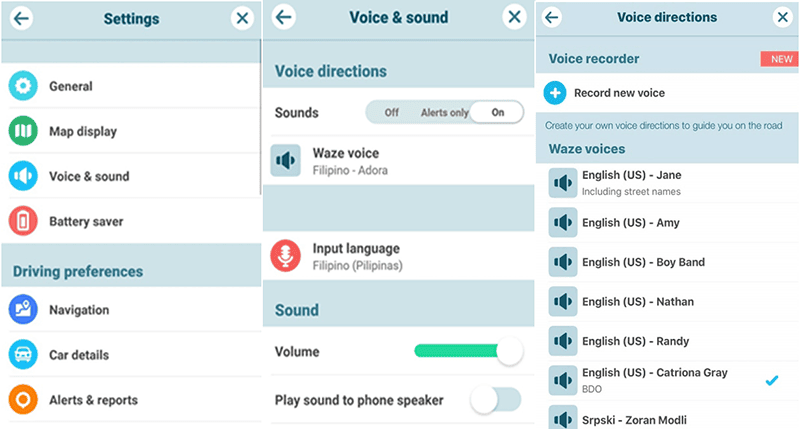Open Voice & sound menu item
Image resolution: width=800 pixels, height=429 pixels.
click(131, 176)
